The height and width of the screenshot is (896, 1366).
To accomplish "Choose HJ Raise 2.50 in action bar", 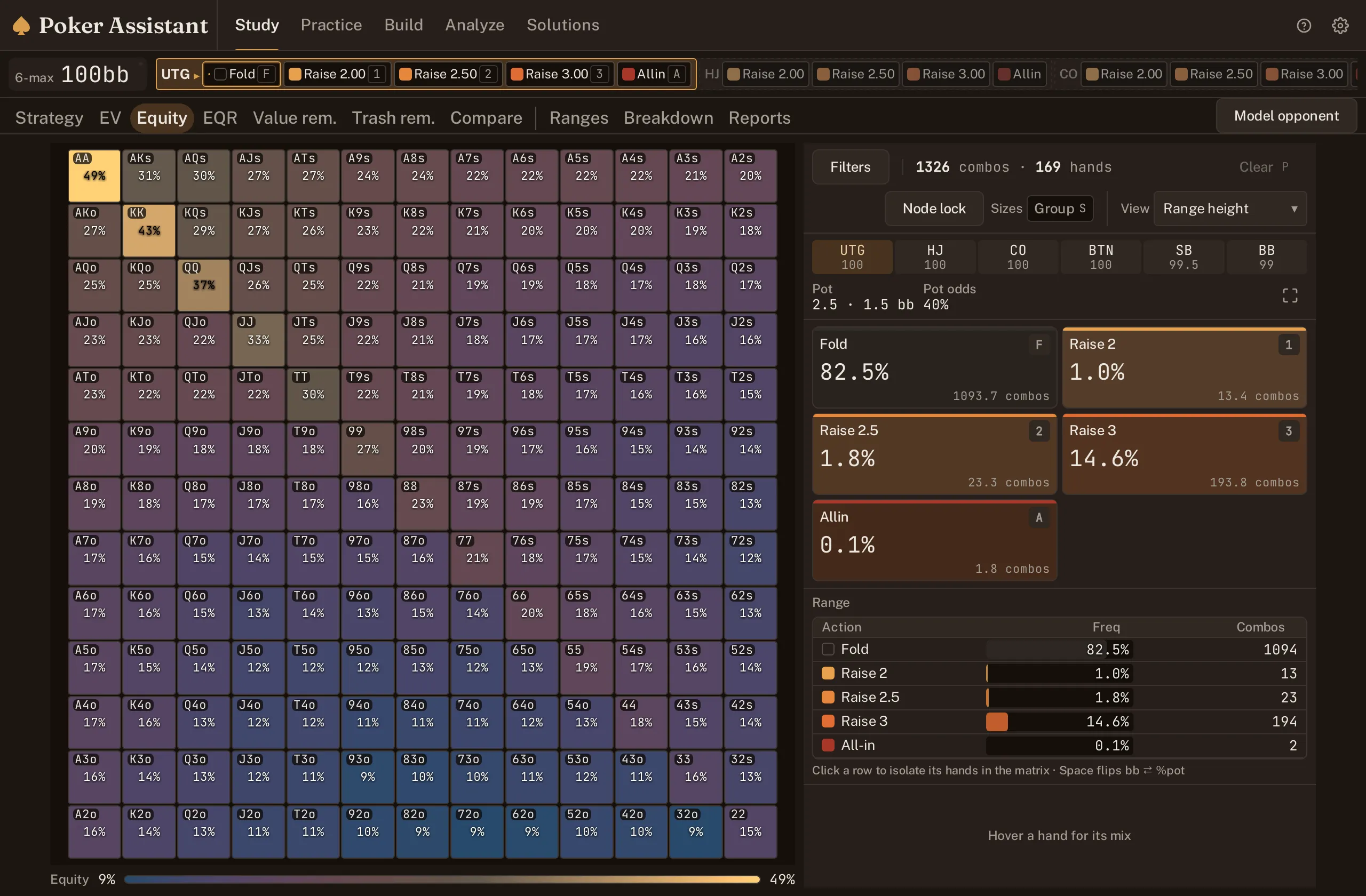I will coord(855,74).
